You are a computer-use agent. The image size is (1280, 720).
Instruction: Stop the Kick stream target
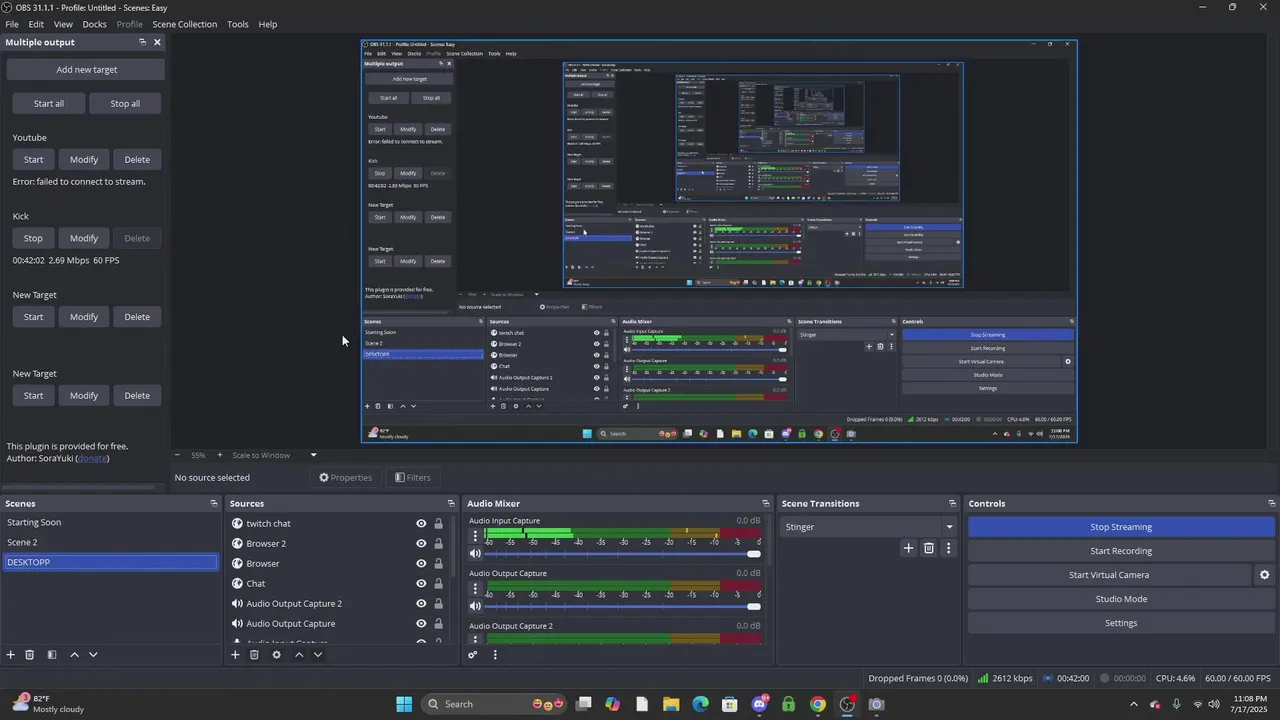[x=33, y=238]
